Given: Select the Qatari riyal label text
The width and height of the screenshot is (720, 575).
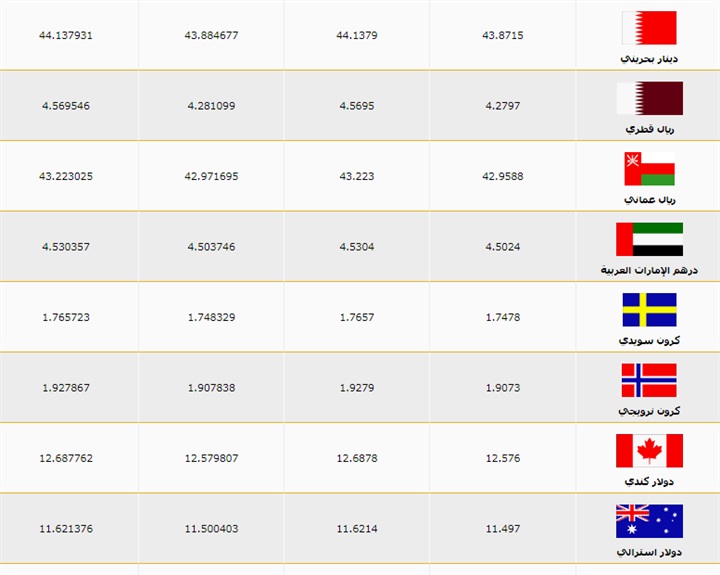Looking at the screenshot, I should tap(649, 129).
